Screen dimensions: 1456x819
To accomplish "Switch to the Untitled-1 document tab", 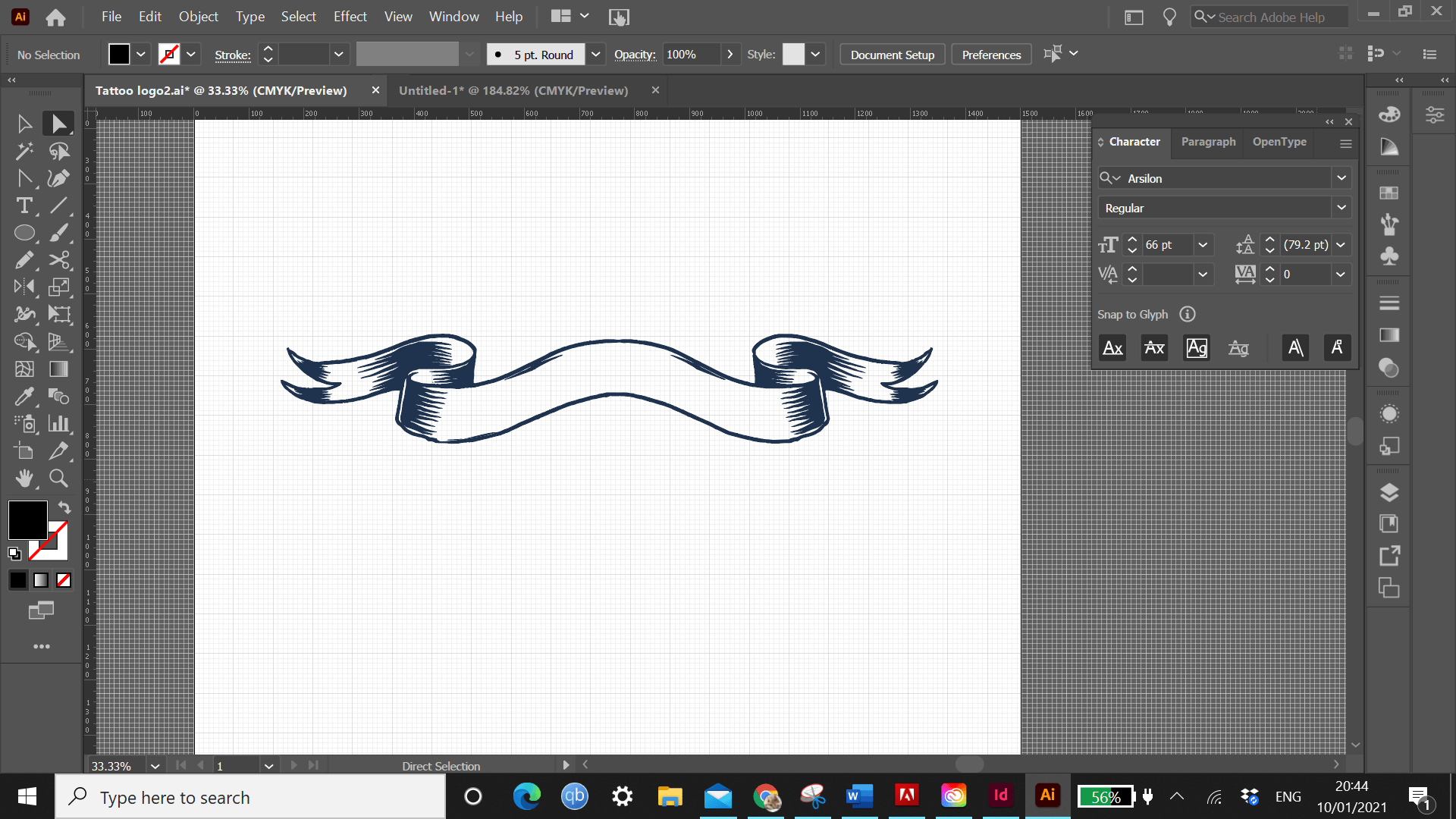I will point(513,90).
